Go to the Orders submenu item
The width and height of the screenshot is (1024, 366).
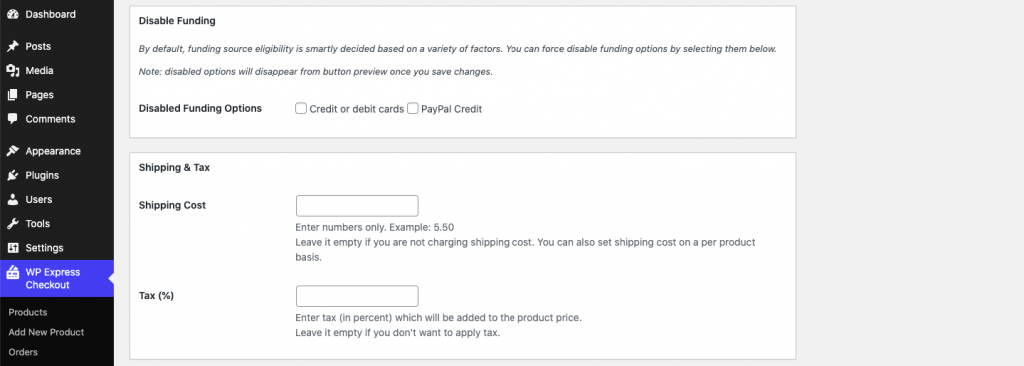point(23,352)
